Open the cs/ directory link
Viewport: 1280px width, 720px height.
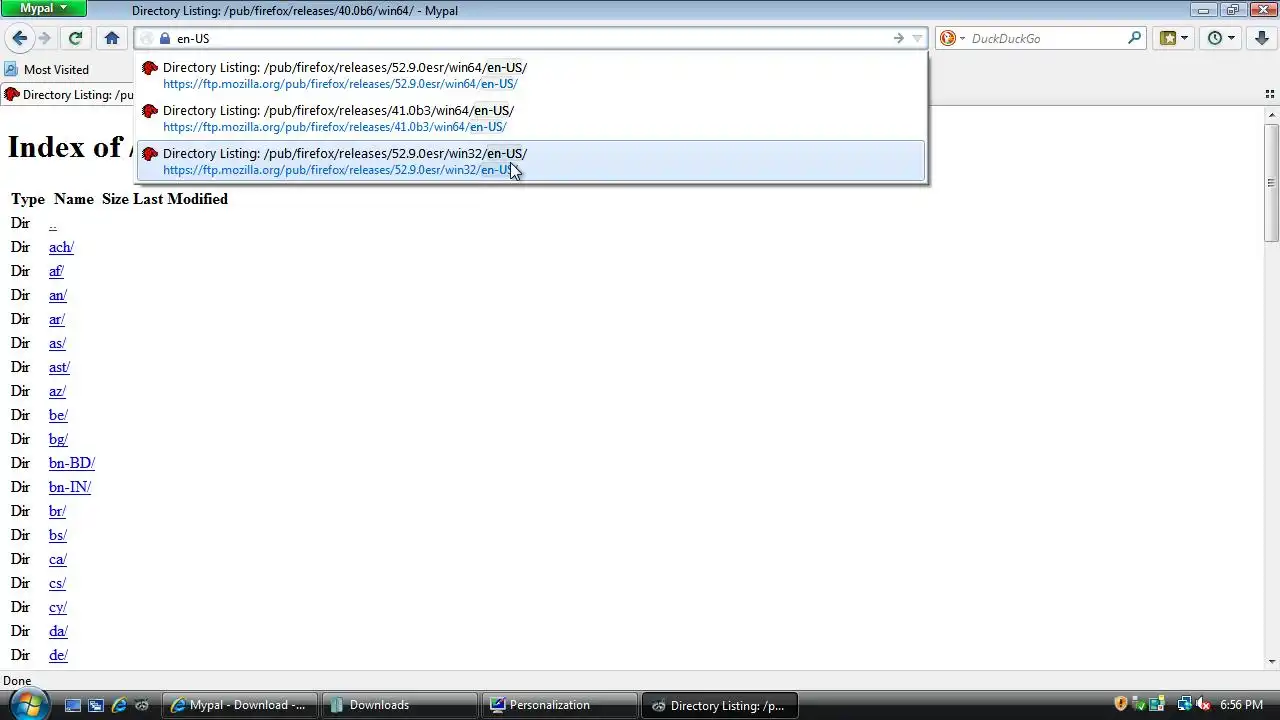tap(57, 583)
